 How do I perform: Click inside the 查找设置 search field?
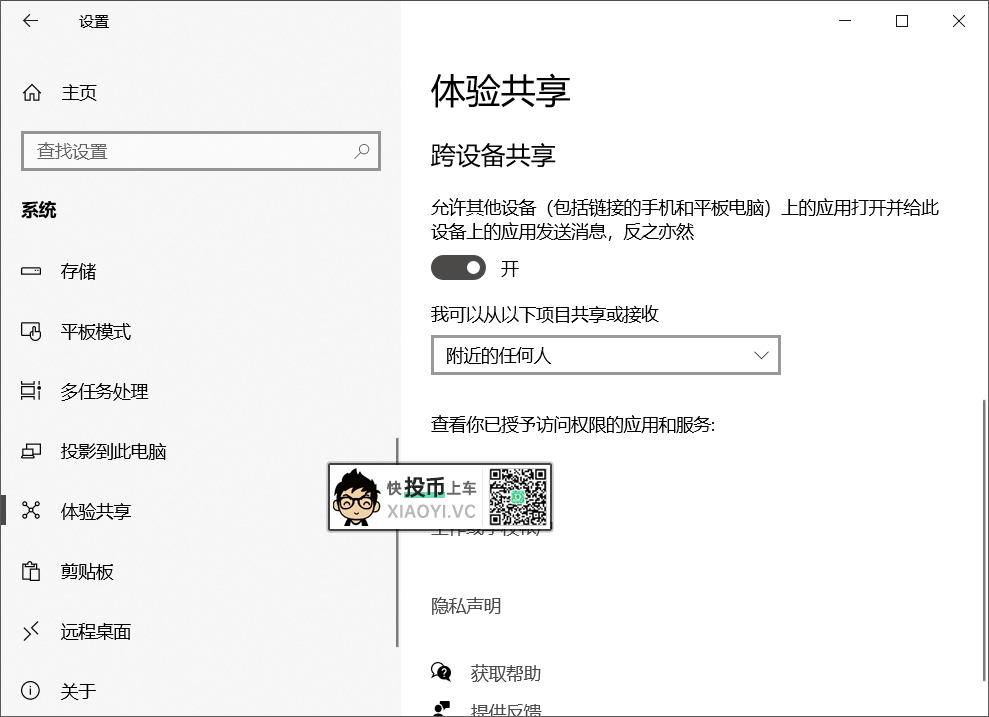[180, 150]
